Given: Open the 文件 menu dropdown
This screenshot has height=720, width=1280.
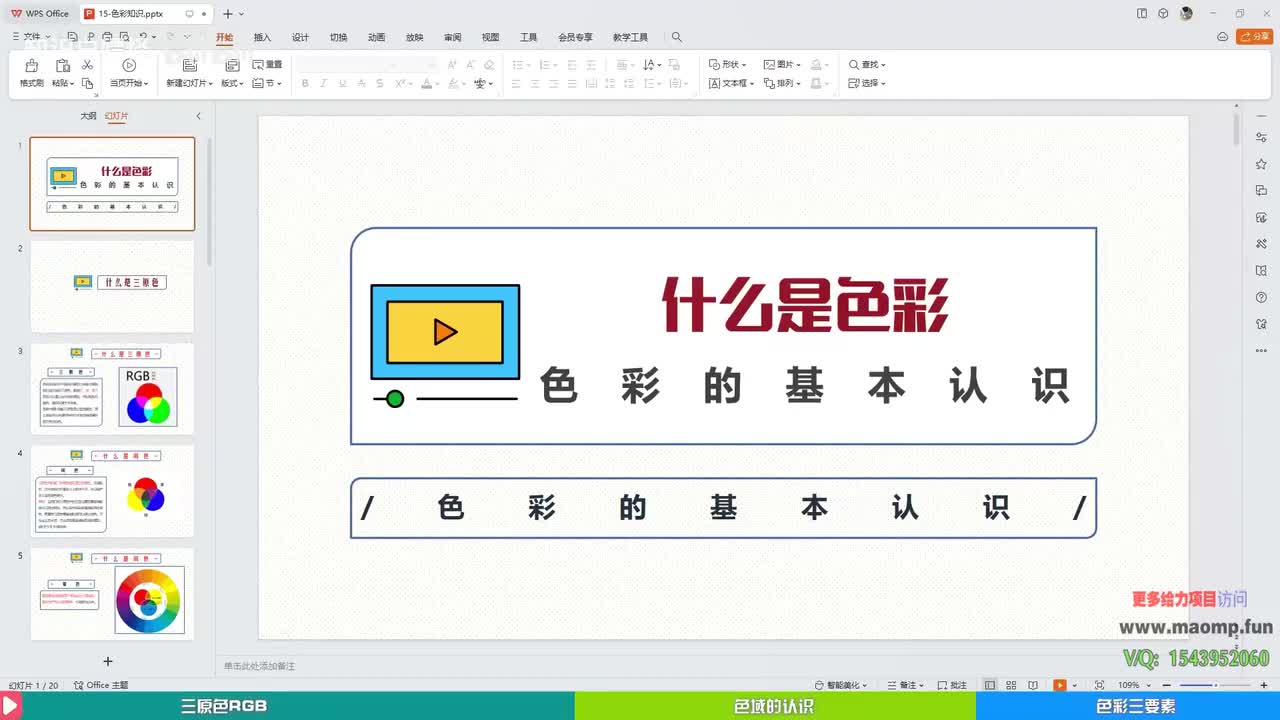Looking at the screenshot, I should (30, 37).
